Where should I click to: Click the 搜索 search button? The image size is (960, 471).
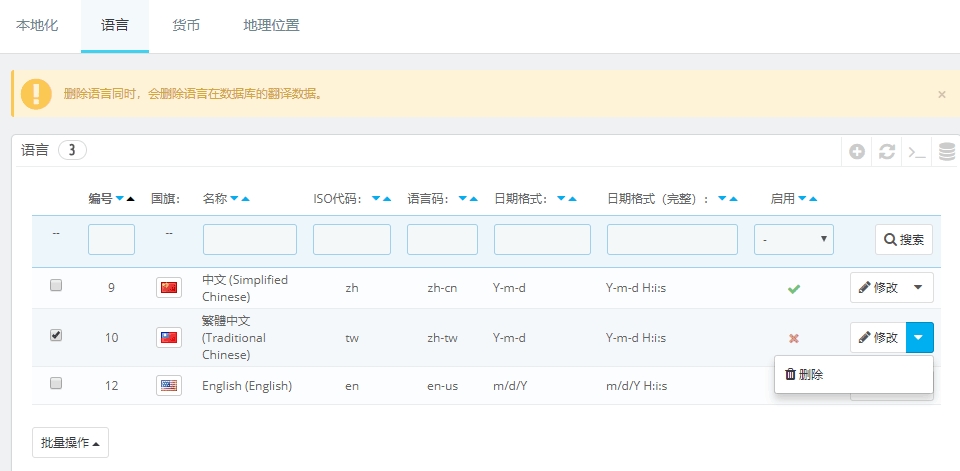(904, 240)
